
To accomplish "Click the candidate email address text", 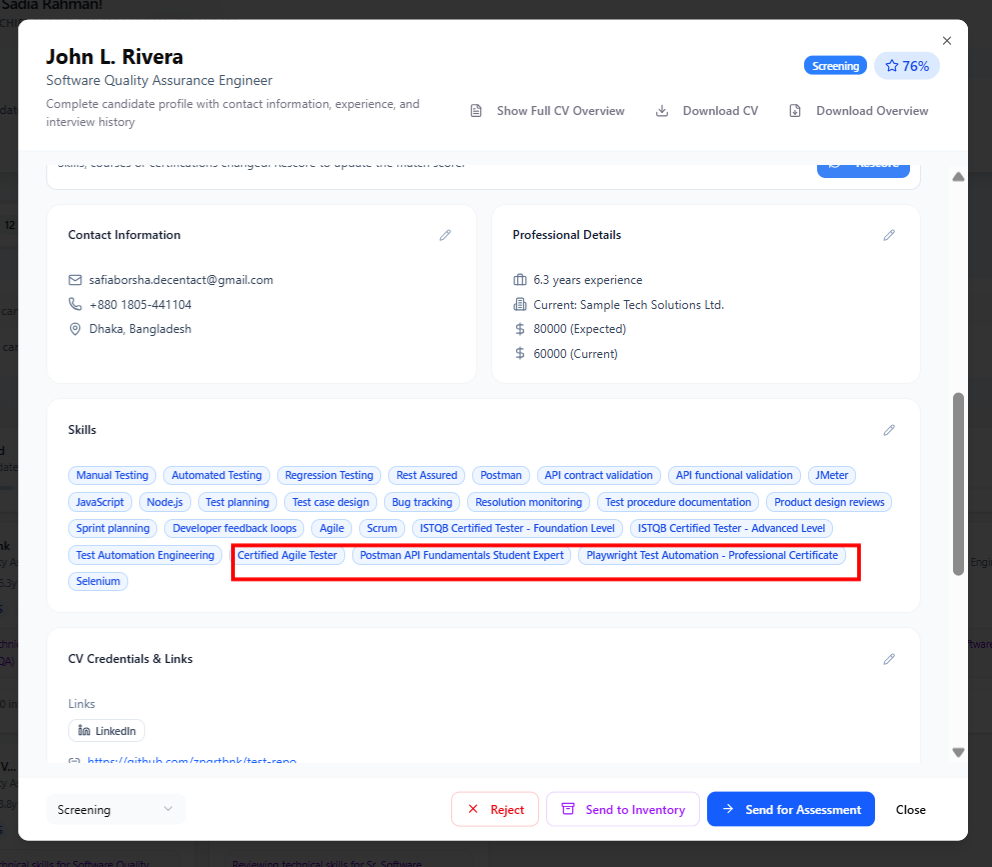I will tap(181, 280).
